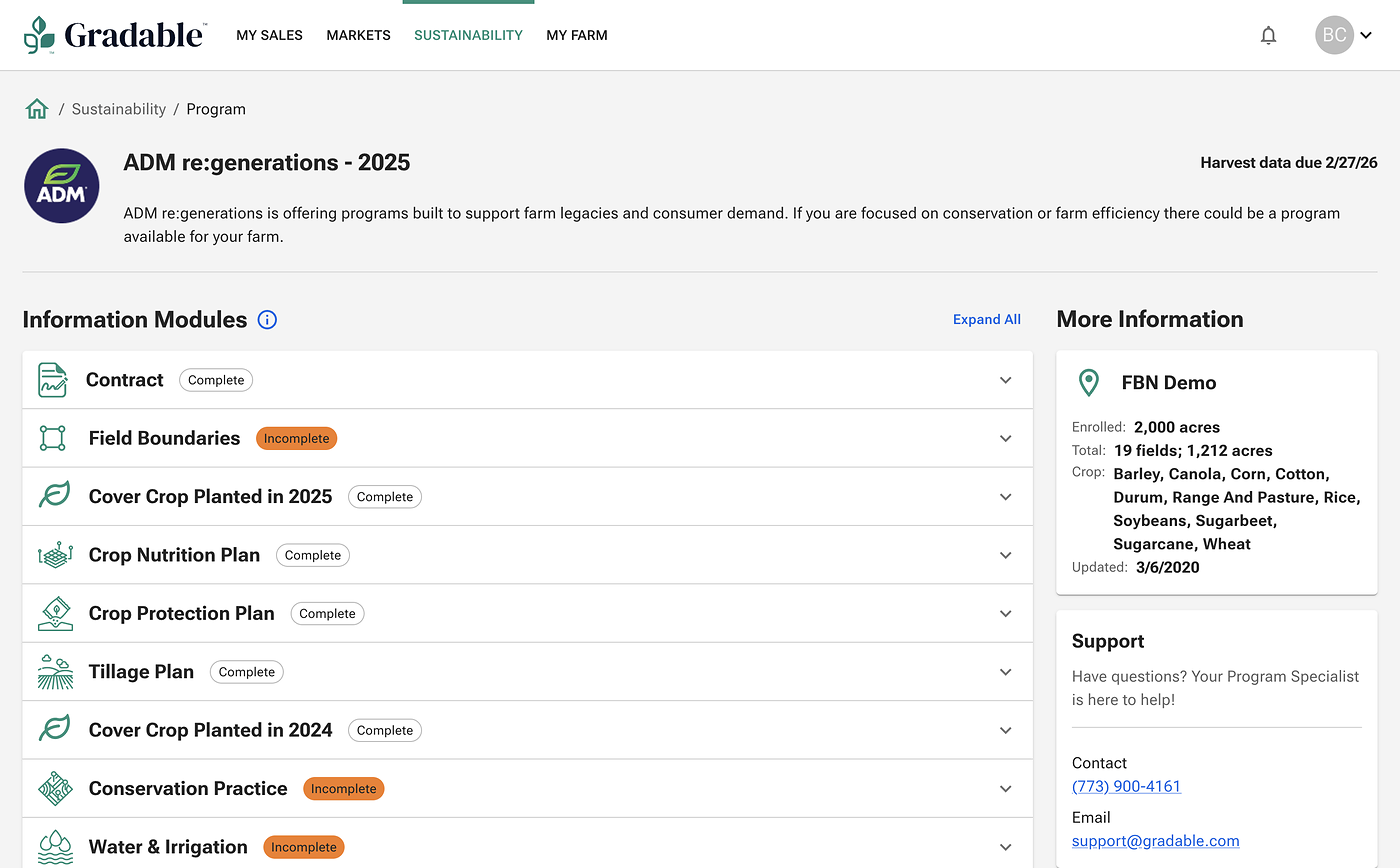Expand the Crop Protection Plan chevron

[1006, 613]
